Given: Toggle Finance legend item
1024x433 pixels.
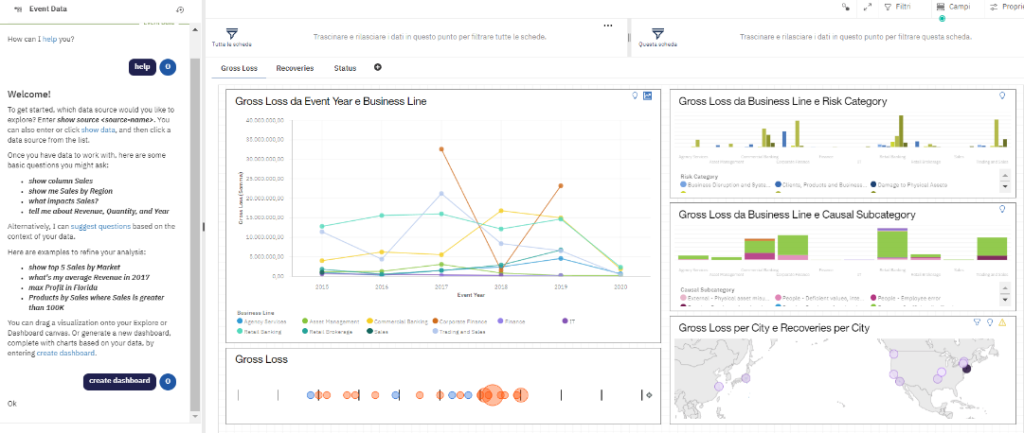Looking at the screenshot, I should coord(511,321).
